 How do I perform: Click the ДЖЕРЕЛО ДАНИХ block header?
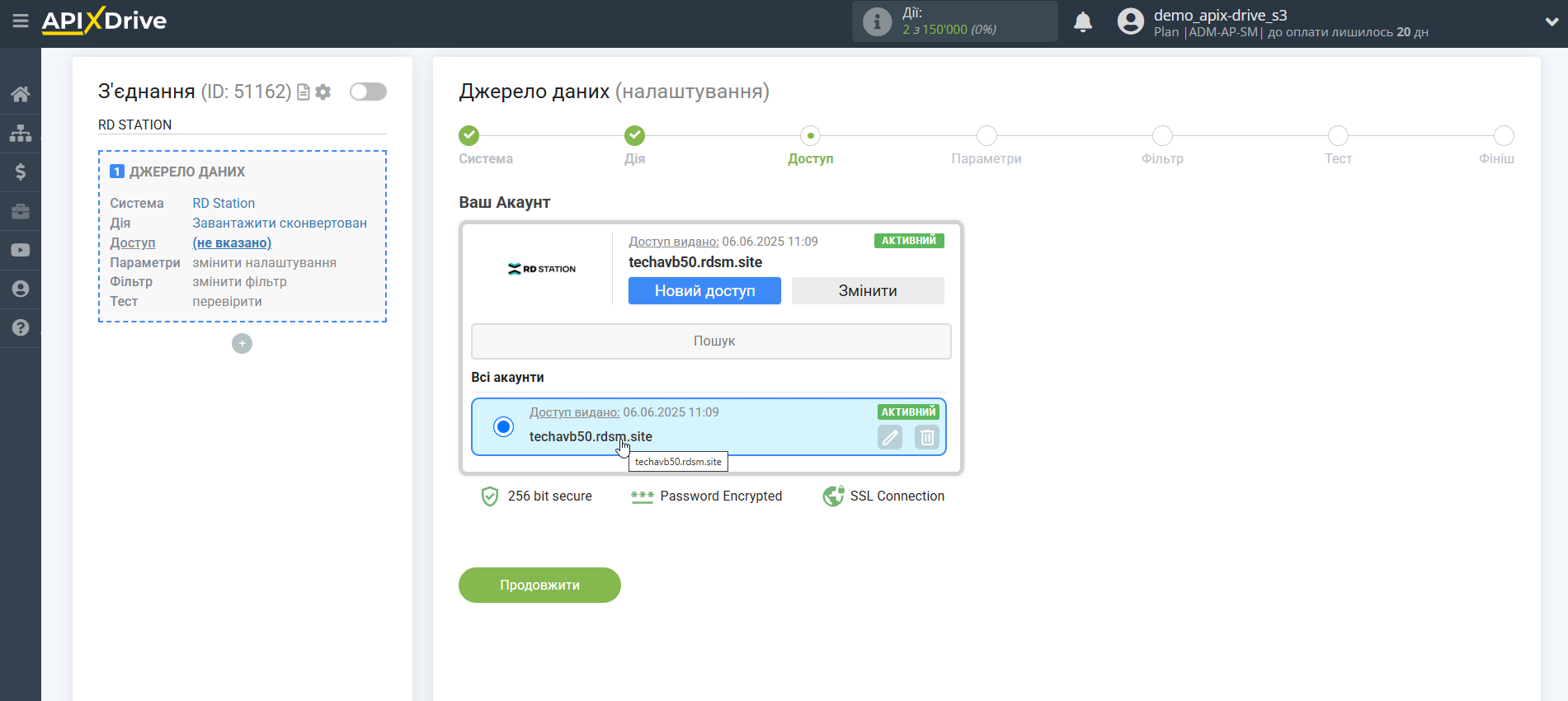(x=177, y=172)
